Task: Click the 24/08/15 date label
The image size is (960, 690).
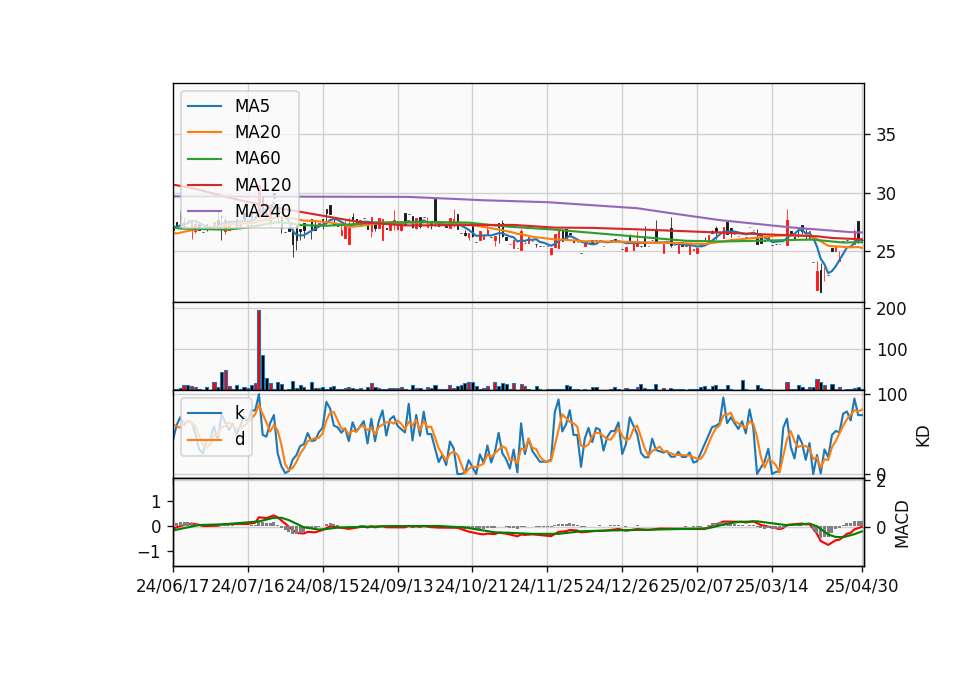Action: coord(323,586)
